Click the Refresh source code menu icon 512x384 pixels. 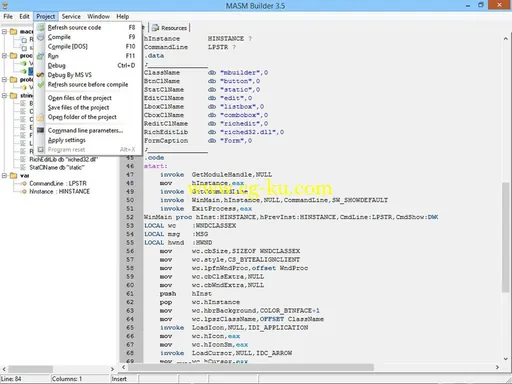click(40, 28)
